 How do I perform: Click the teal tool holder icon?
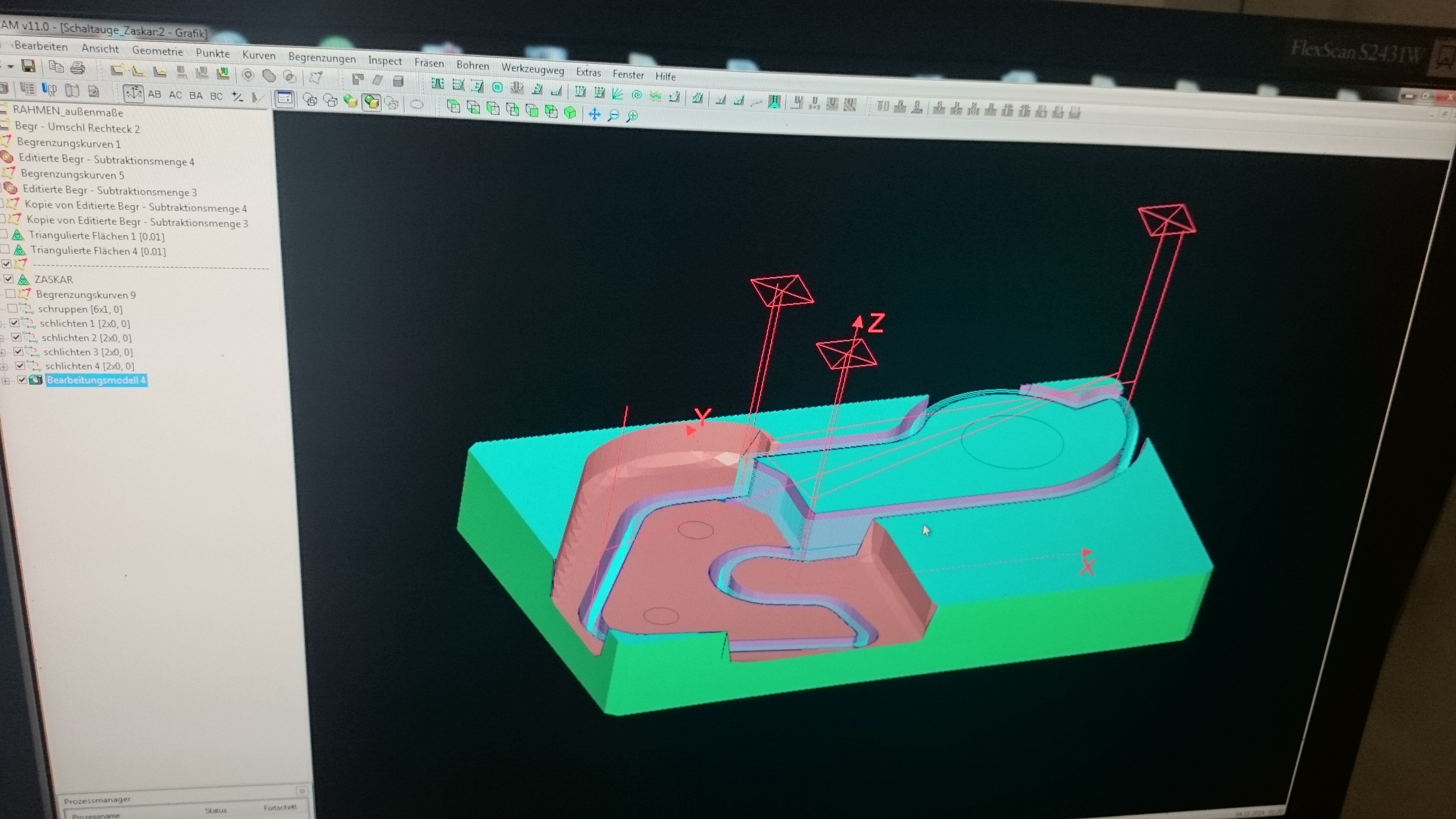point(774,102)
